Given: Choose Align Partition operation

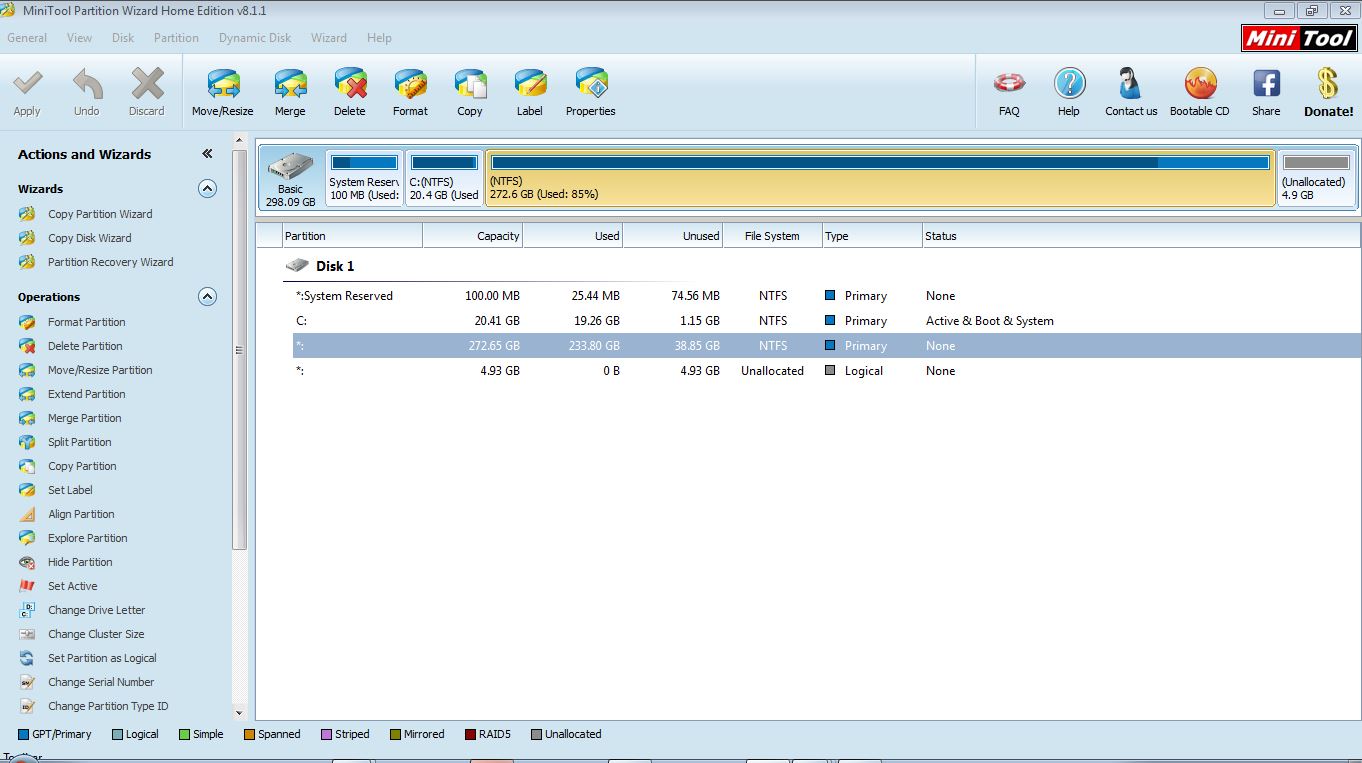Looking at the screenshot, I should [x=81, y=514].
